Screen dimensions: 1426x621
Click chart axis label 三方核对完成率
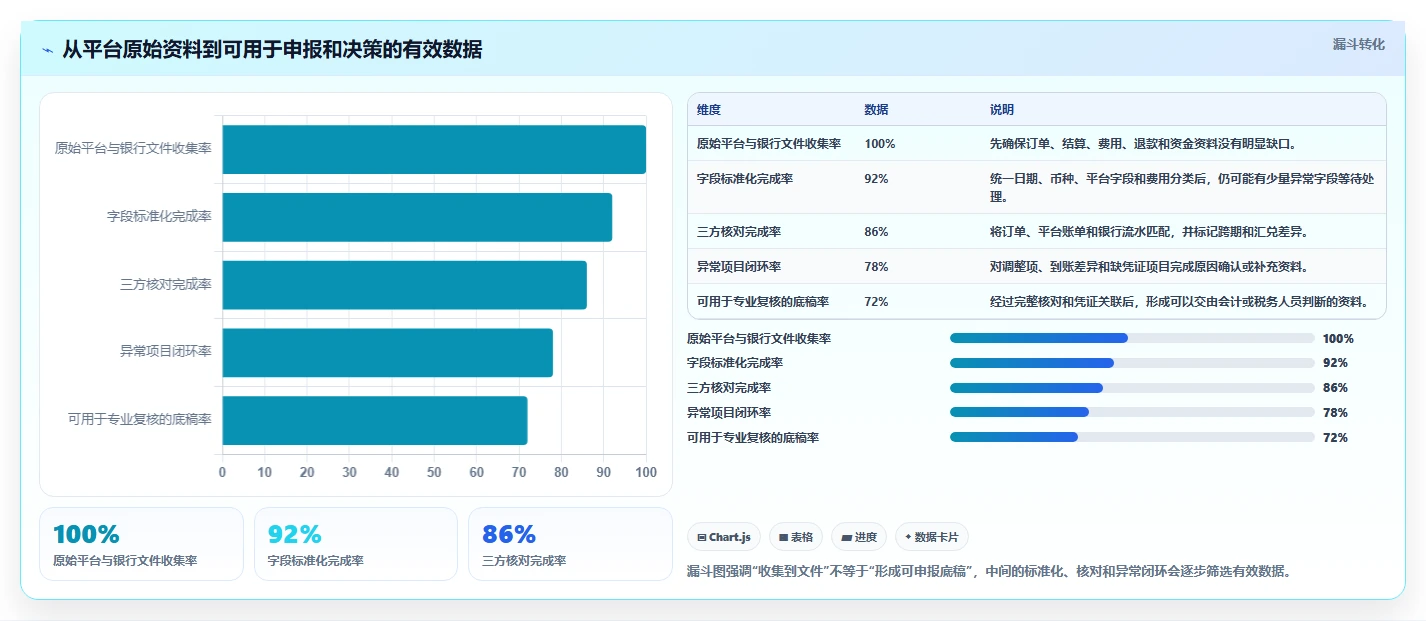(x=166, y=285)
